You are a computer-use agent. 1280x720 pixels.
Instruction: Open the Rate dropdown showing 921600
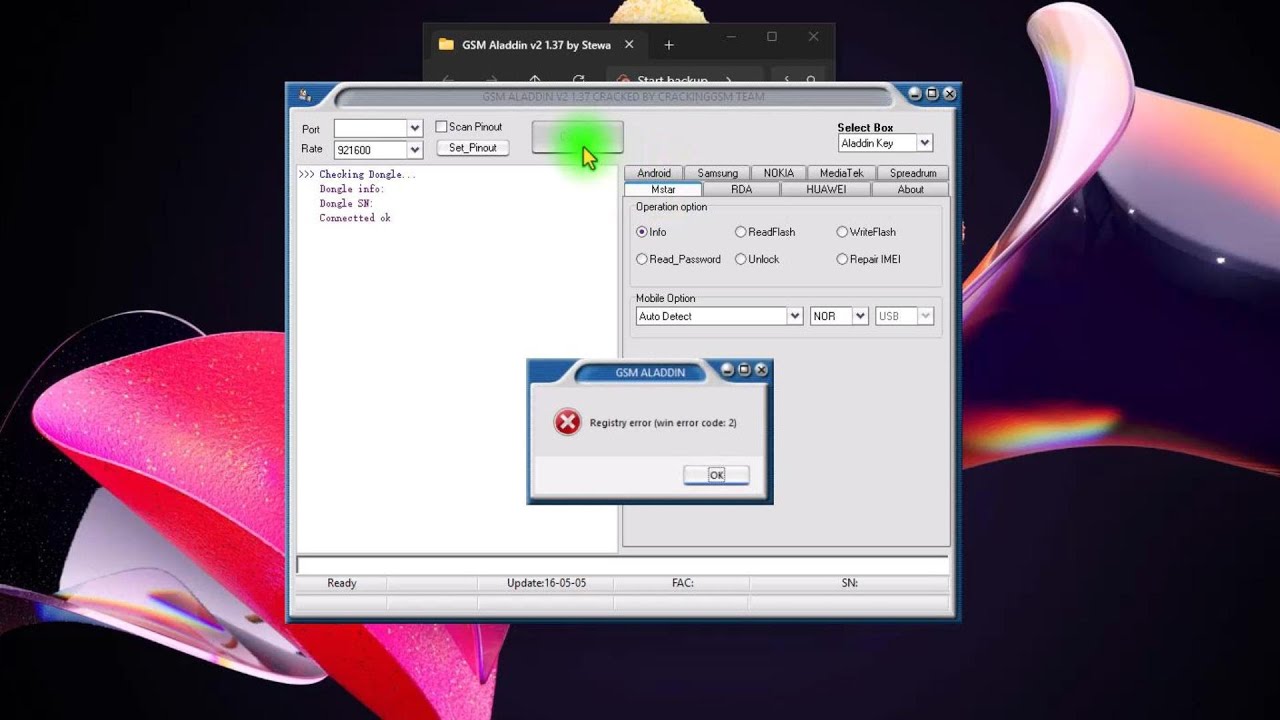point(414,150)
